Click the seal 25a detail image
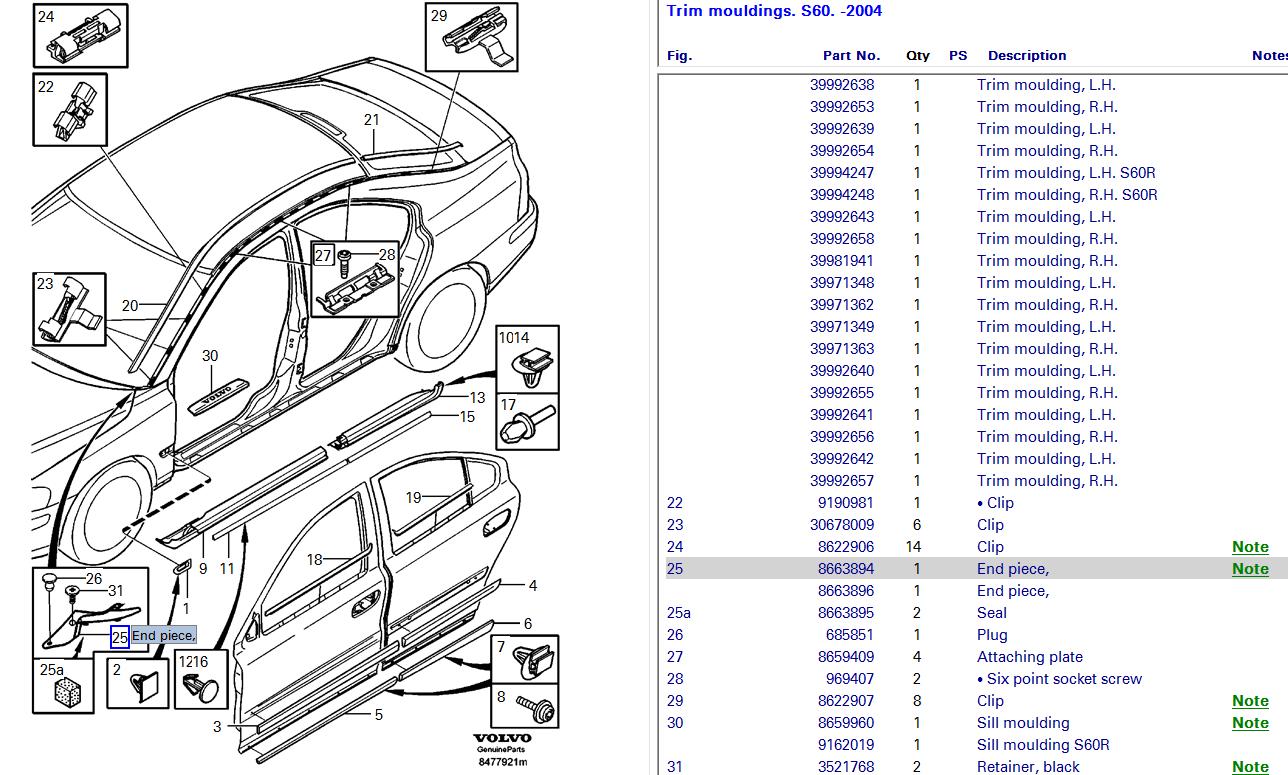Viewport: 1288px width, 775px height. (x=66, y=685)
